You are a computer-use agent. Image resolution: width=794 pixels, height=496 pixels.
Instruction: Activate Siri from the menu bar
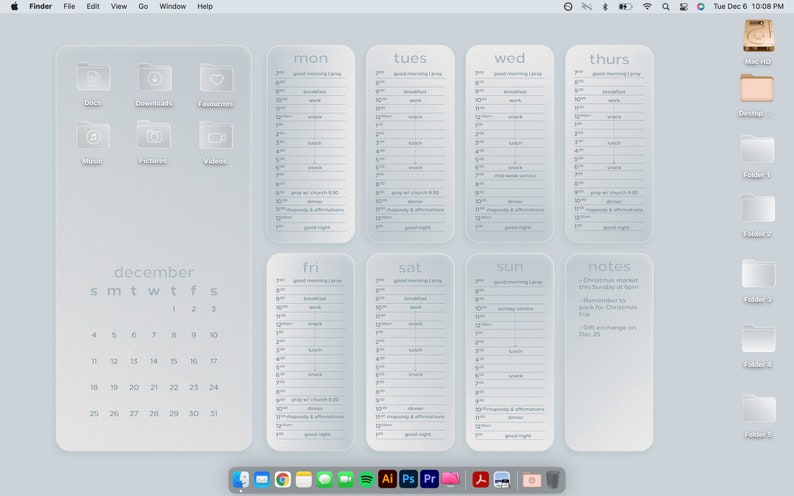point(701,7)
